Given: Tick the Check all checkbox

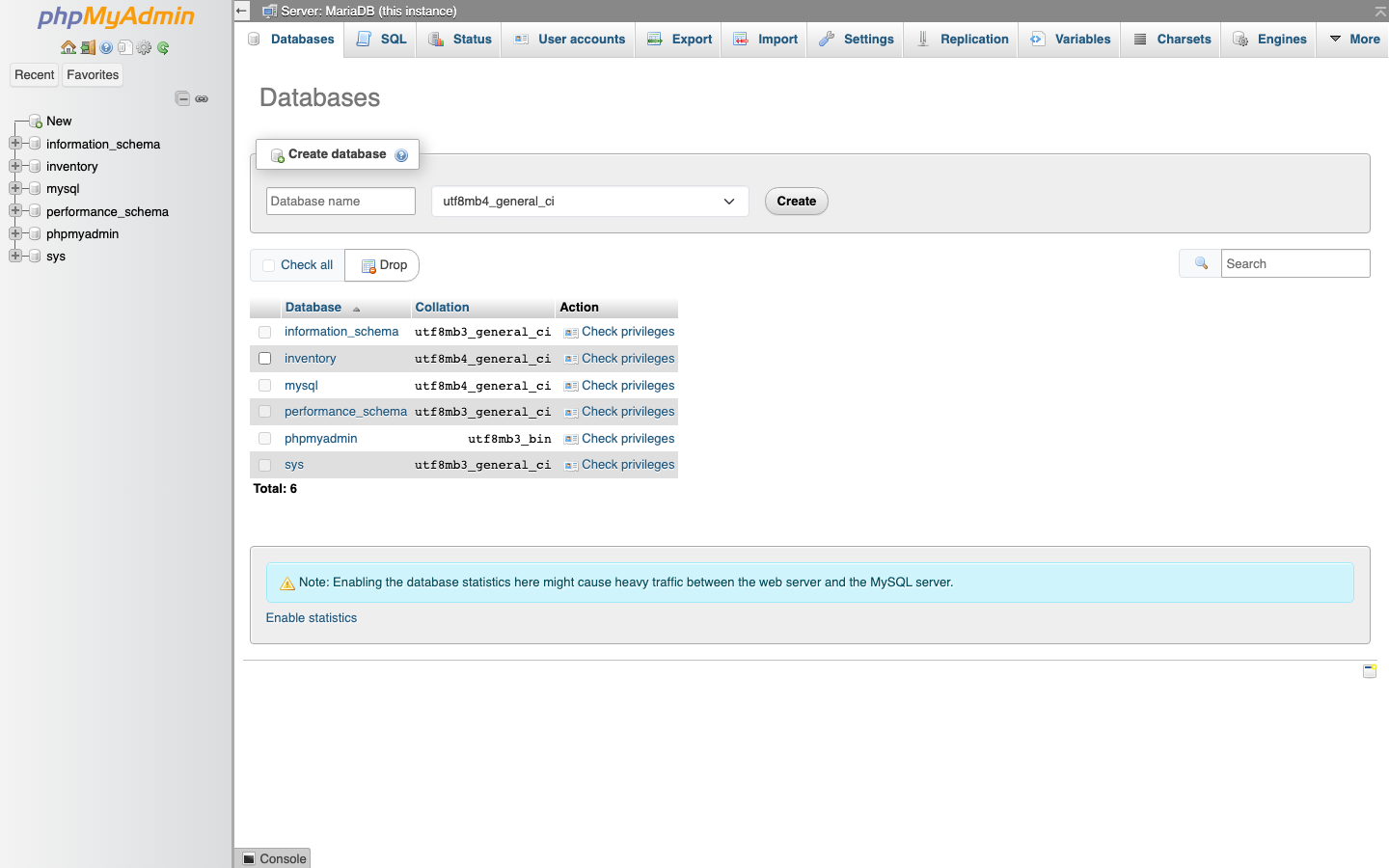Looking at the screenshot, I should click(269, 265).
